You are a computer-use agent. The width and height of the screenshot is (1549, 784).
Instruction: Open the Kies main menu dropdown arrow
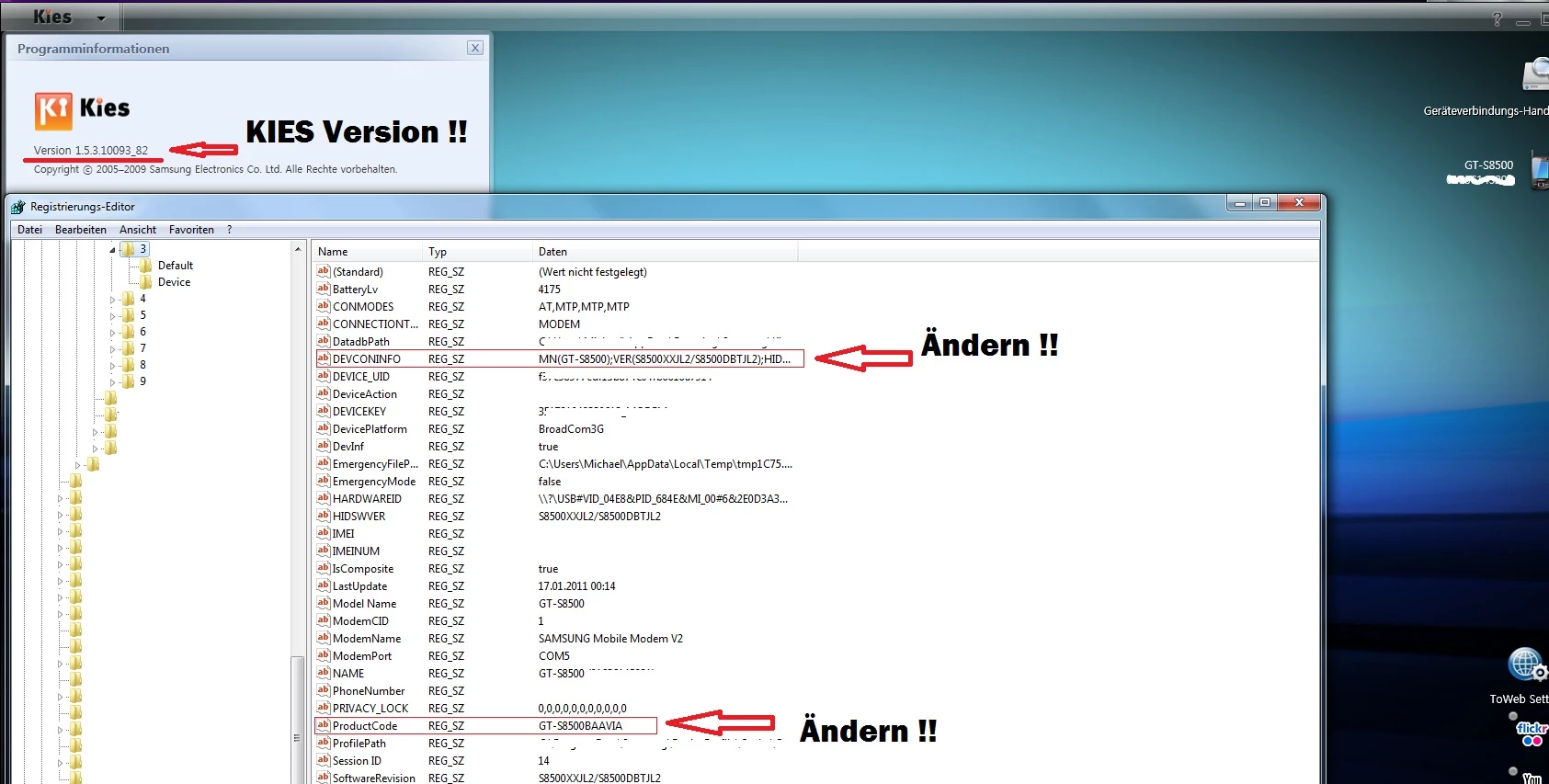[101, 18]
